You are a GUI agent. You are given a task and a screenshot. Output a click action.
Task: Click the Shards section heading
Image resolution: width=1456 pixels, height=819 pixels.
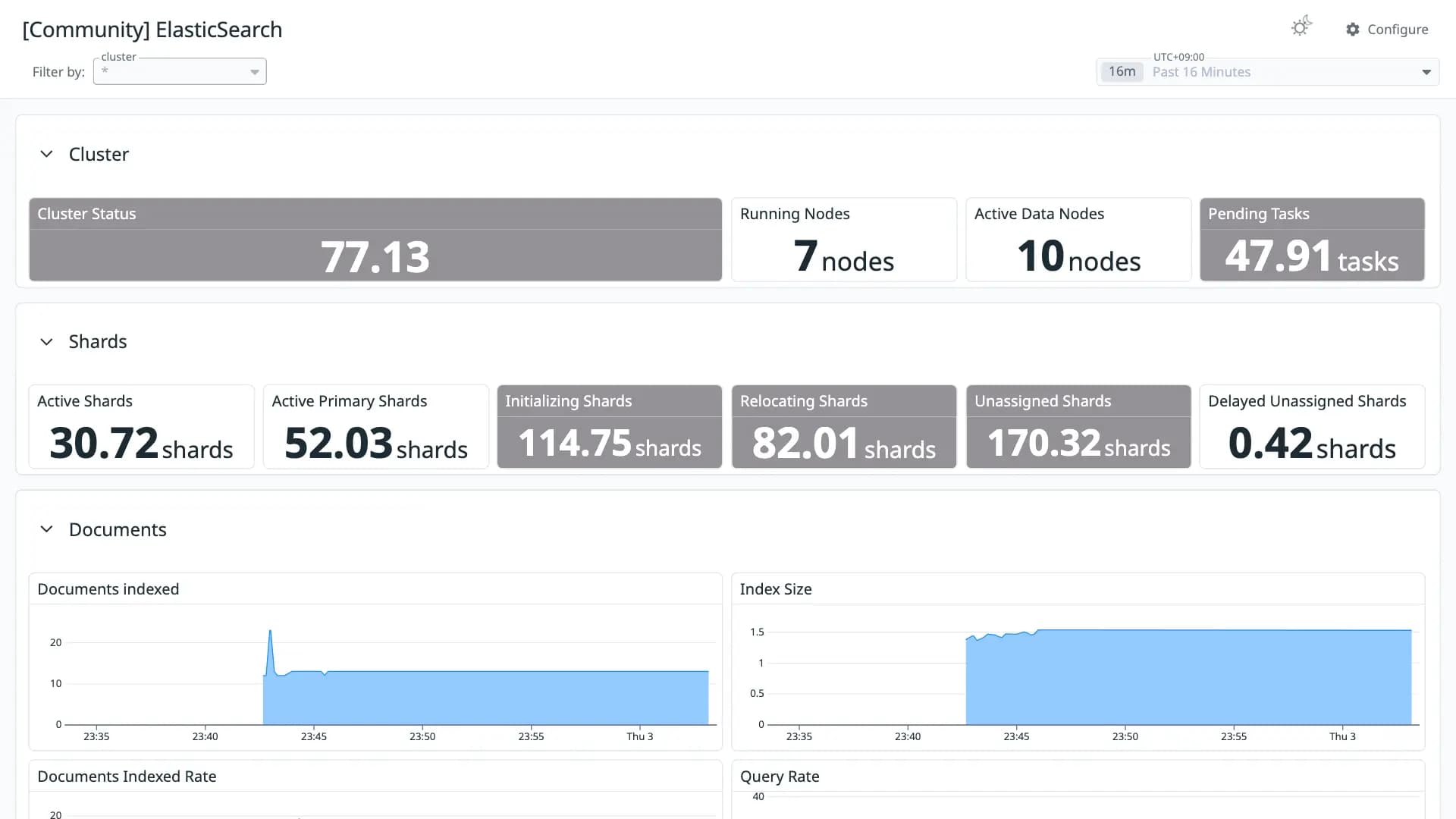tap(98, 342)
